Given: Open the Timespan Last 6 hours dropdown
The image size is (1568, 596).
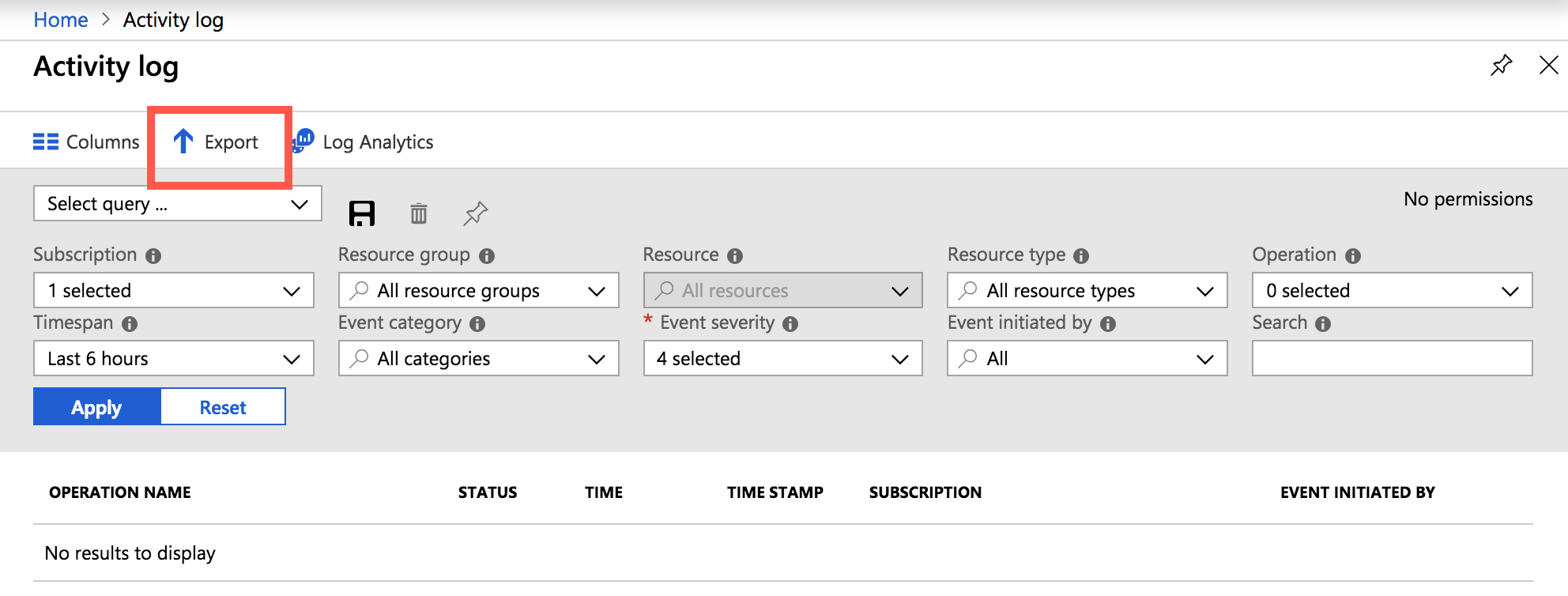Looking at the screenshot, I should click(x=173, y=359).
